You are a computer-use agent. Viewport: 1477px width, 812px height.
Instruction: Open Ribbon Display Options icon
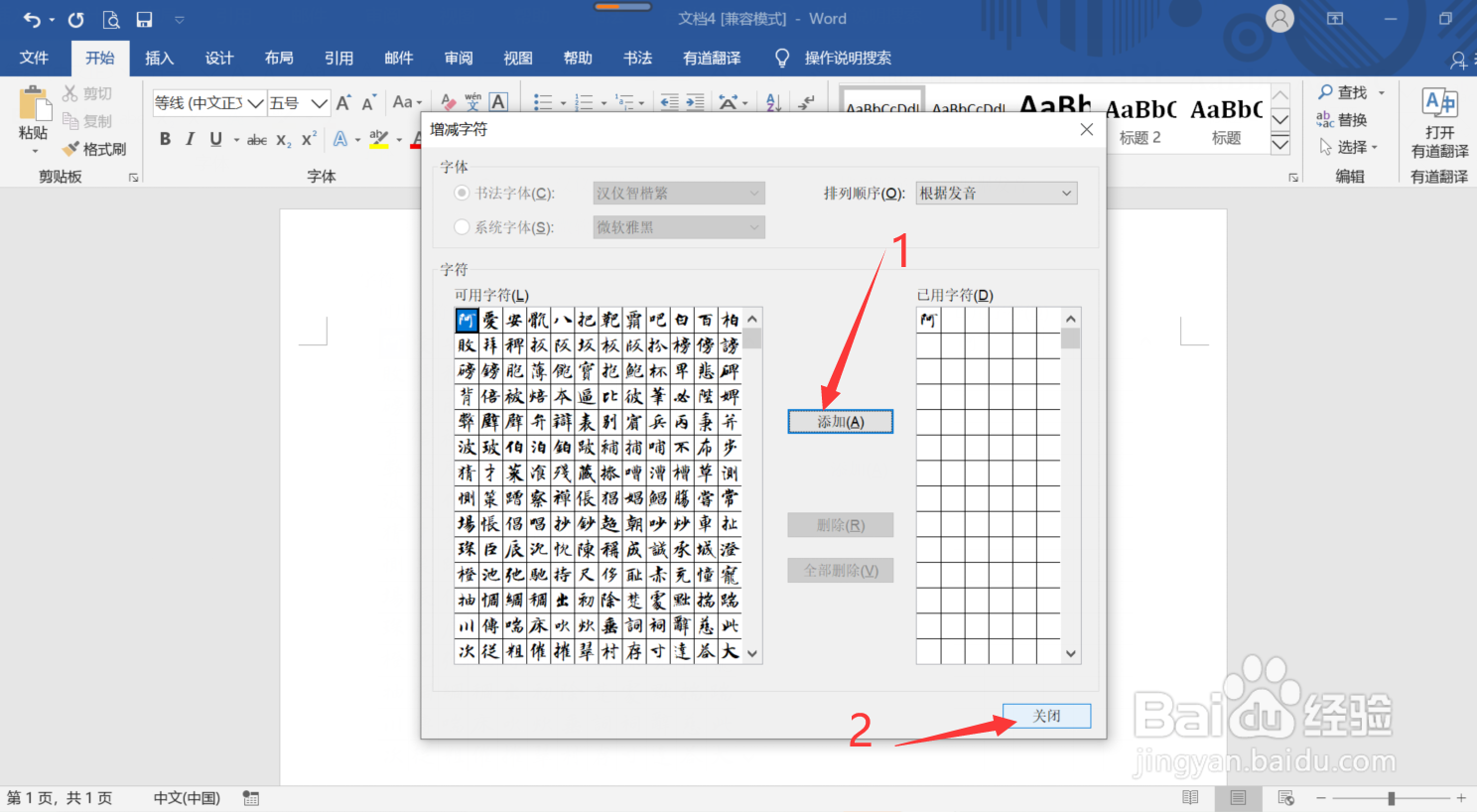1335,19
